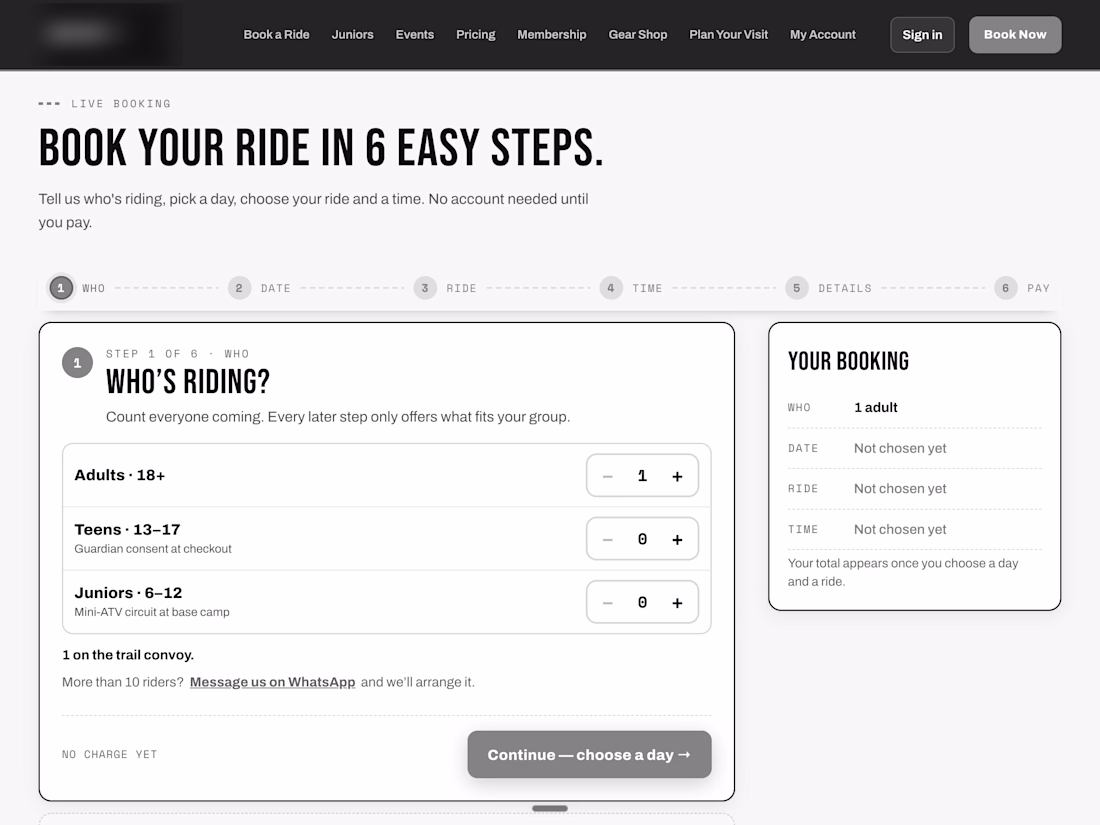Viewport: 1100px width, 825px height.
Task: Jump to step 2 Date circle
Action: (239, 288)
